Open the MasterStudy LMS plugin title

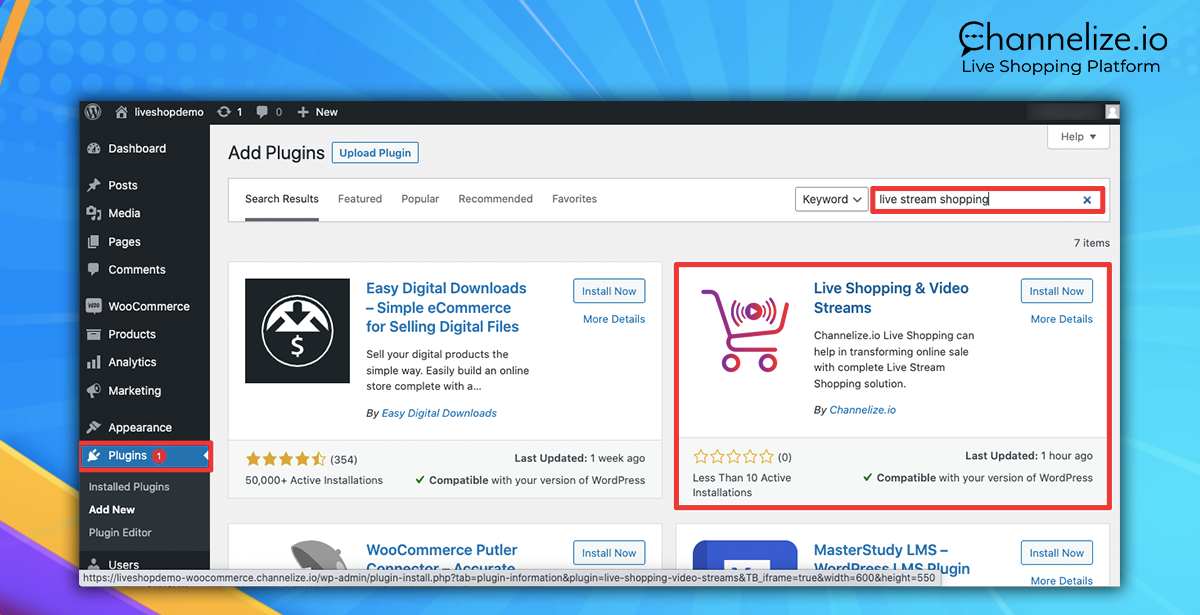pos(892,559)
